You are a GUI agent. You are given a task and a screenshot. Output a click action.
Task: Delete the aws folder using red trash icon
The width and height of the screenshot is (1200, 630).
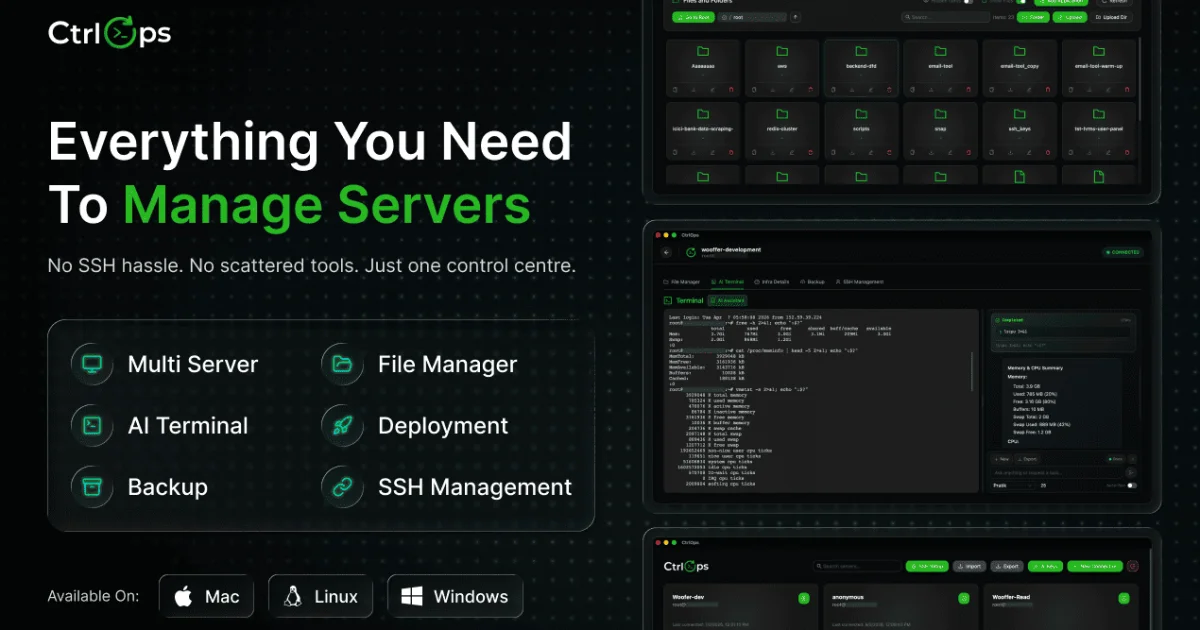810,89
